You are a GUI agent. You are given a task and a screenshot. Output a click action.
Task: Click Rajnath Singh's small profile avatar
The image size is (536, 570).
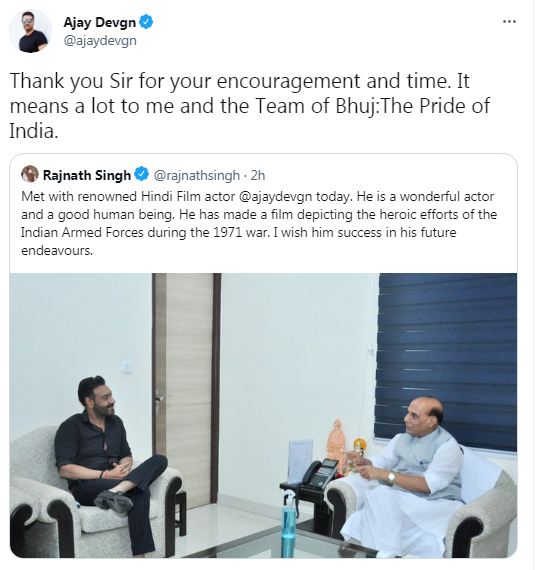click(x=30, y=174)
